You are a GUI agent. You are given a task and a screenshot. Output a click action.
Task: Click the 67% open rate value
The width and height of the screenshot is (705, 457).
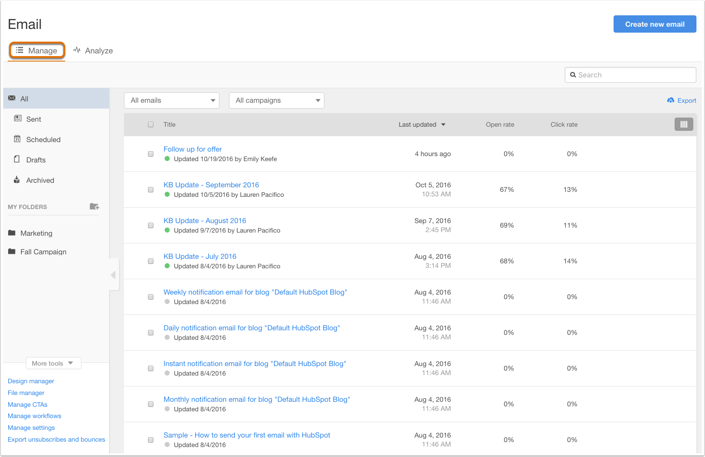[507, 189]
